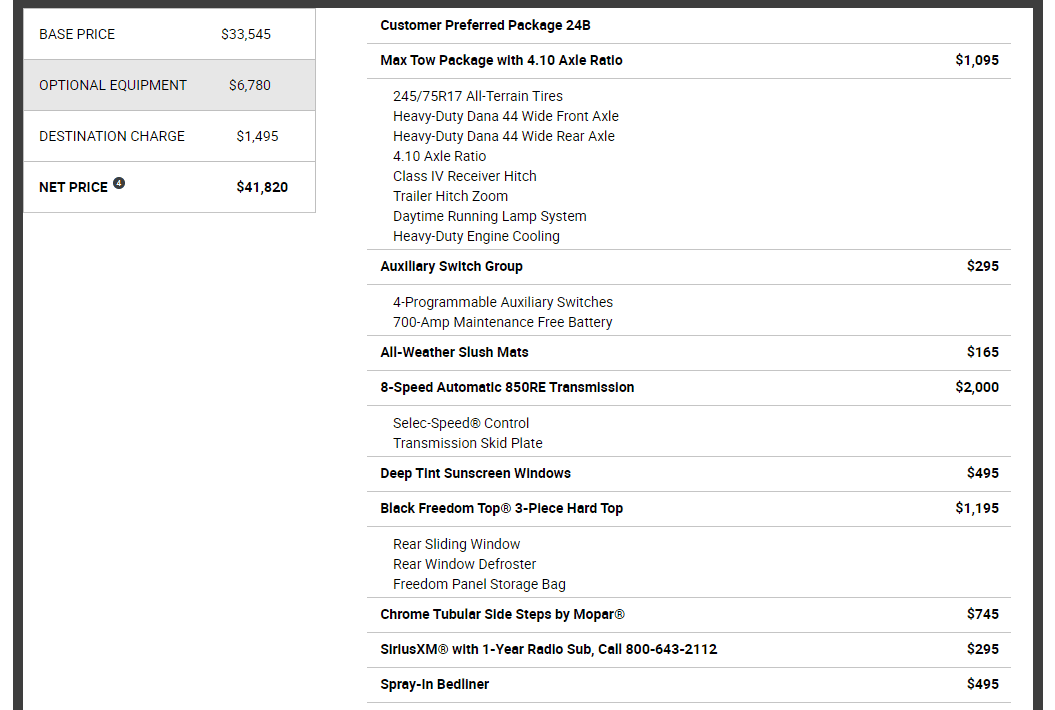Click Heavy-Duty Dana 44 Wide Rear Axle

(x=504, y=137)
